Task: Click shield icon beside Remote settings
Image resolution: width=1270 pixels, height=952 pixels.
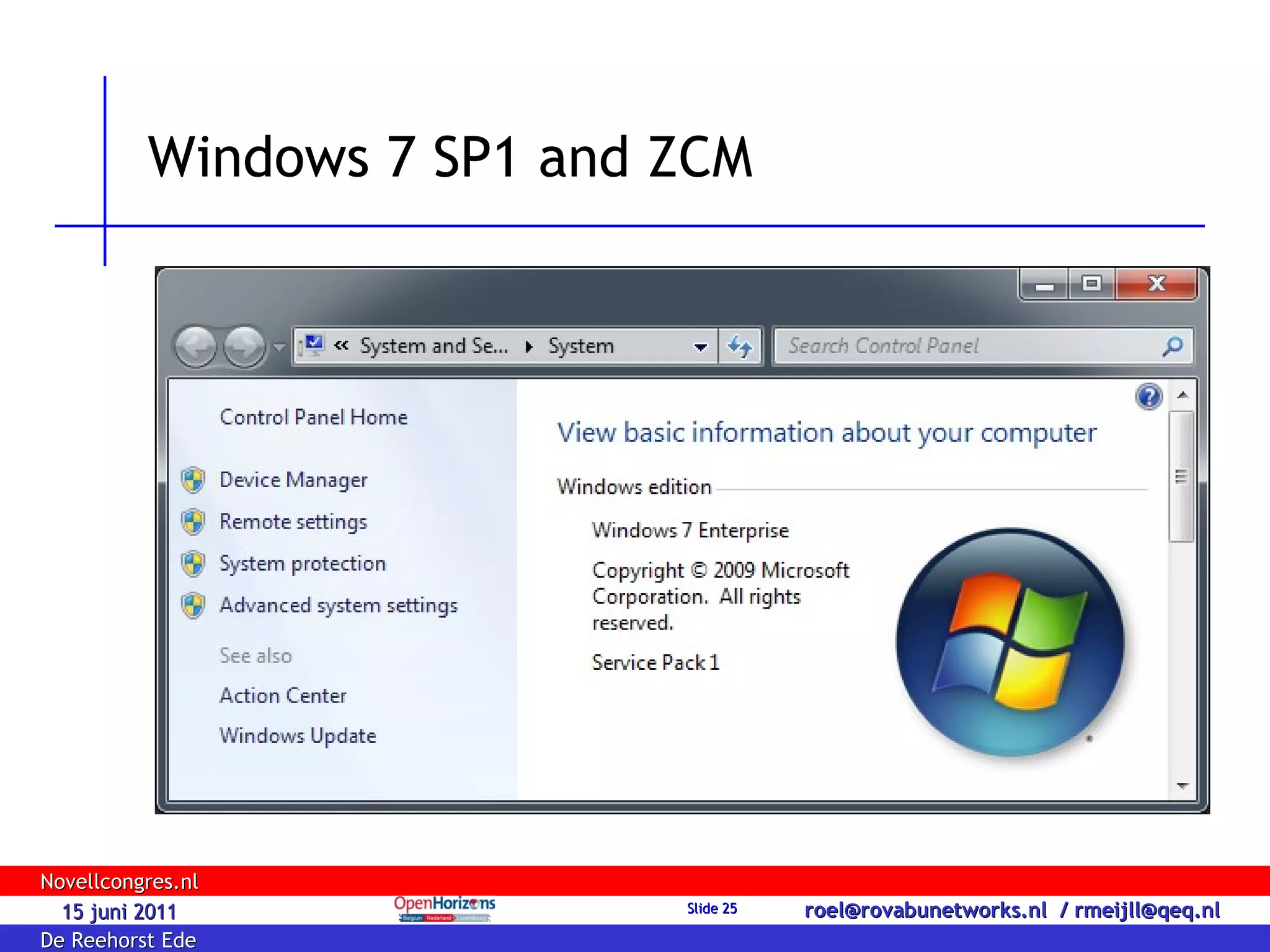Action: coord(193,522)
